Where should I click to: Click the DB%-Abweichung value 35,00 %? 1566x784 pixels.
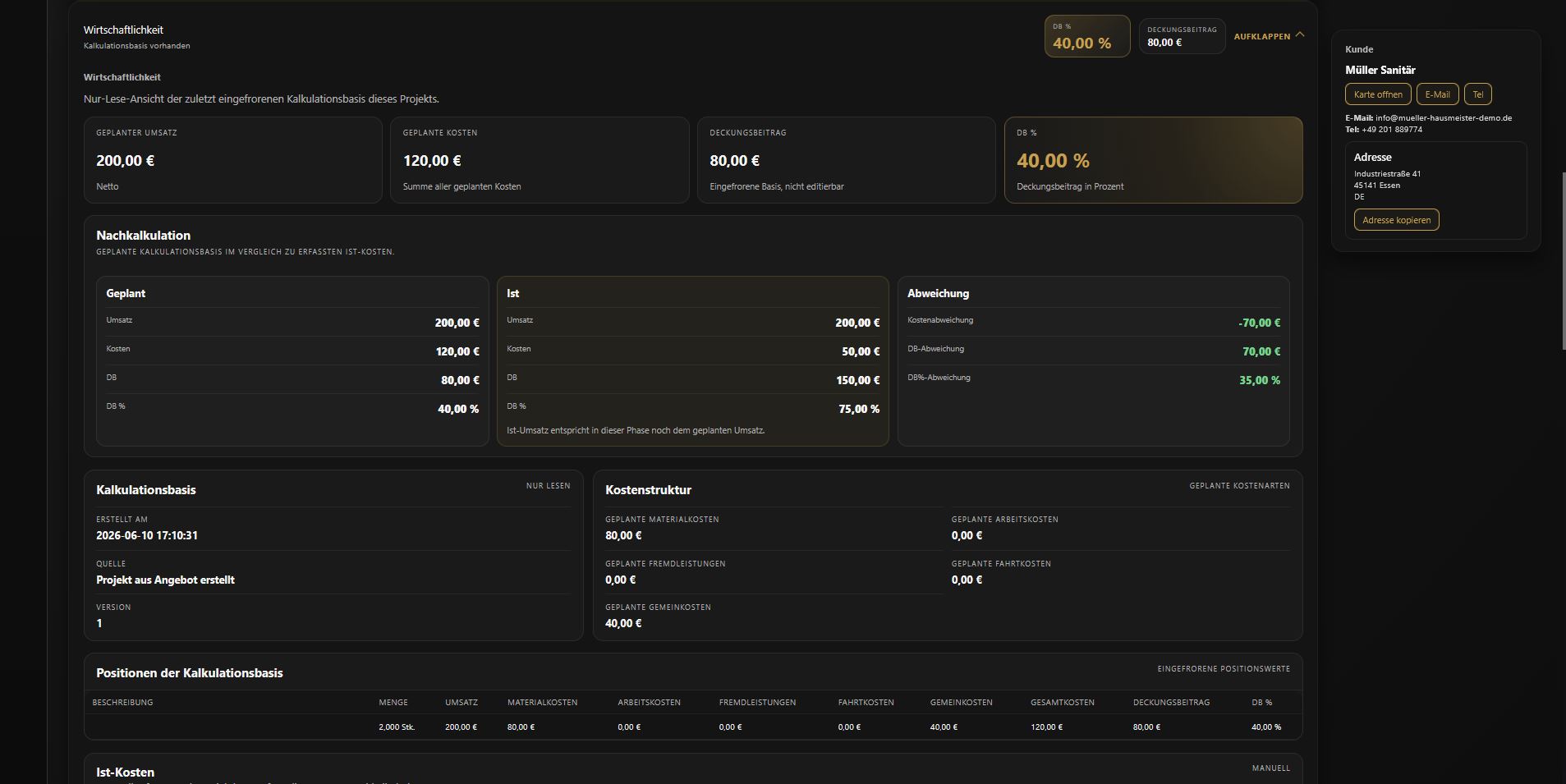tap(1260, 380)
